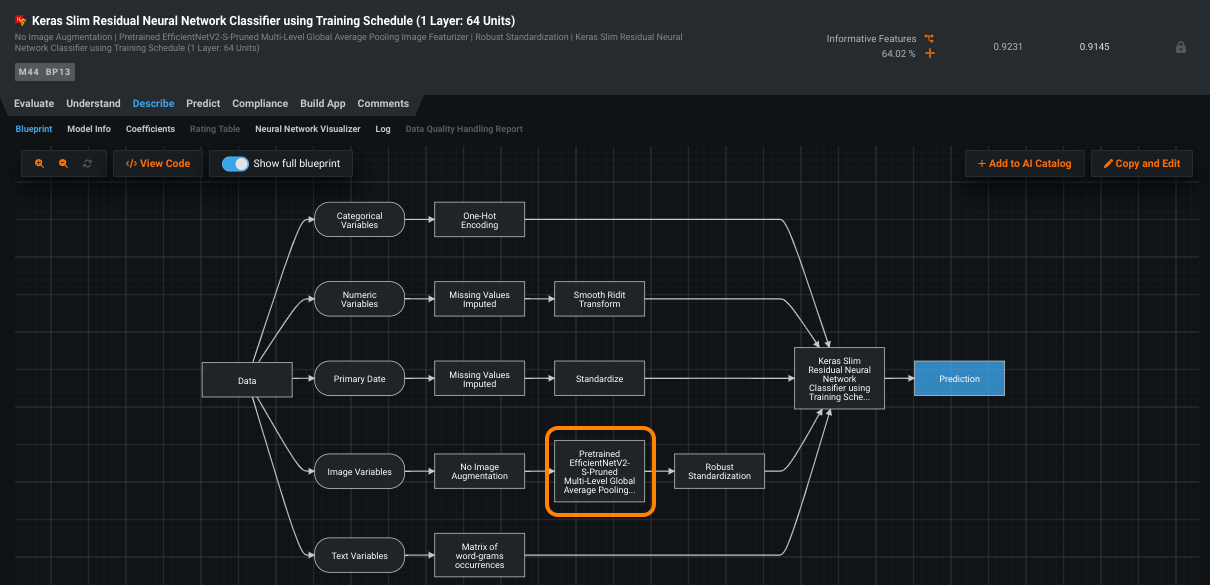Switch to the Evaluate tab
The height and width of the screenshot is (585, 1210).
[x=34, y=104]
